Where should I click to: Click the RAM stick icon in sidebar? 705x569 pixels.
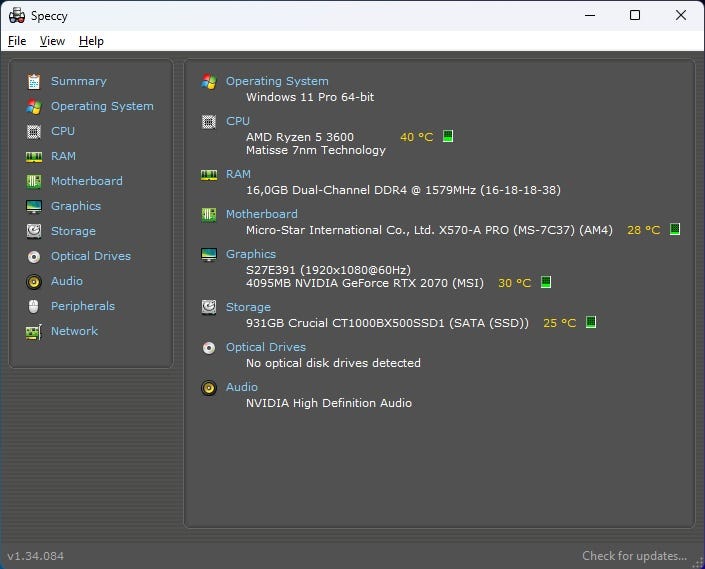coord(34,156)
